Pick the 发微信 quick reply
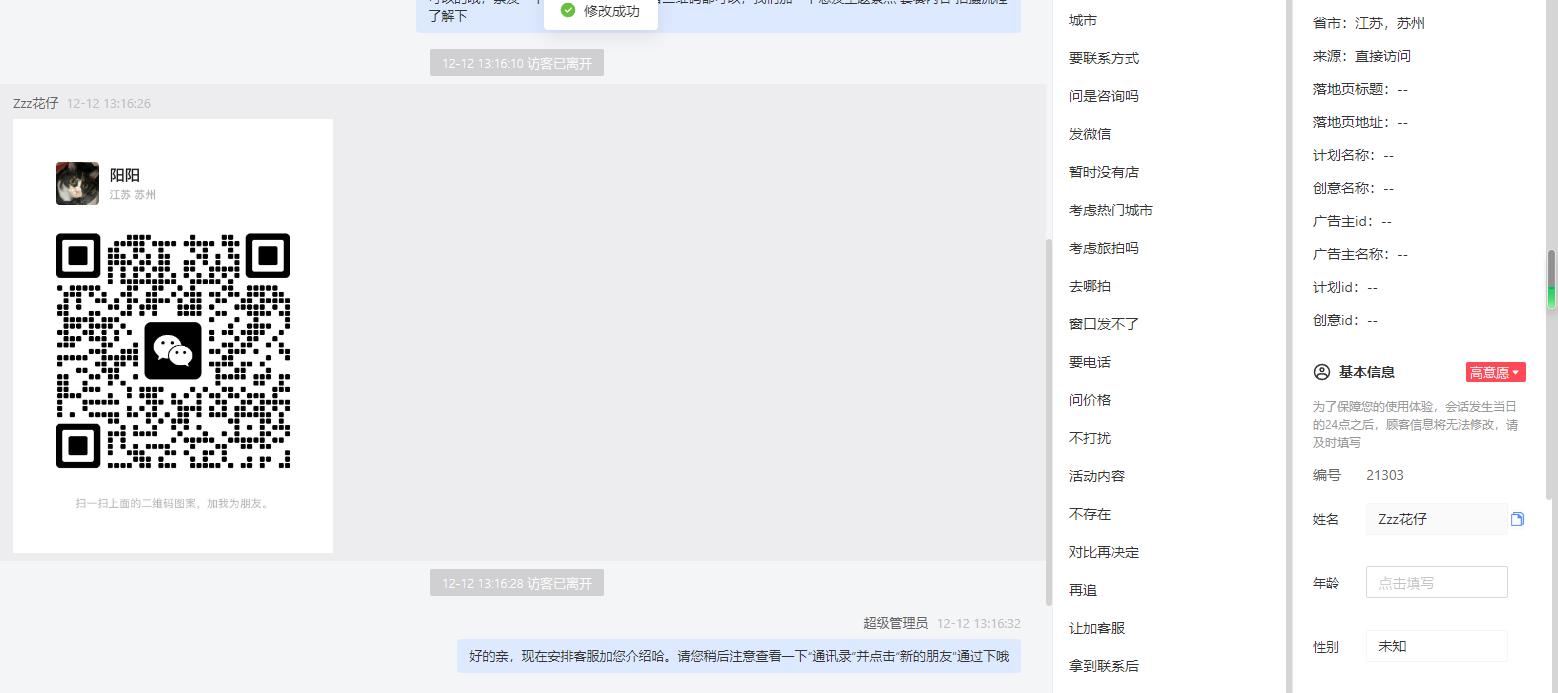Screen dimensions: 1558x693 [x=1090, y=134]
